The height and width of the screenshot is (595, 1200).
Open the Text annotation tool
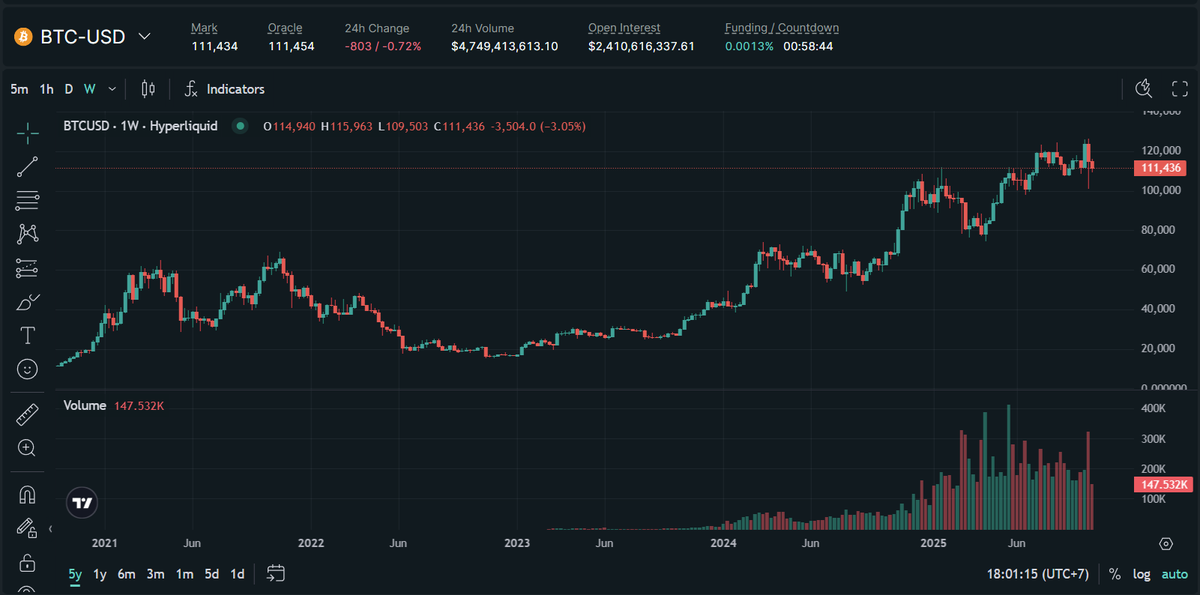pos(26,334)
